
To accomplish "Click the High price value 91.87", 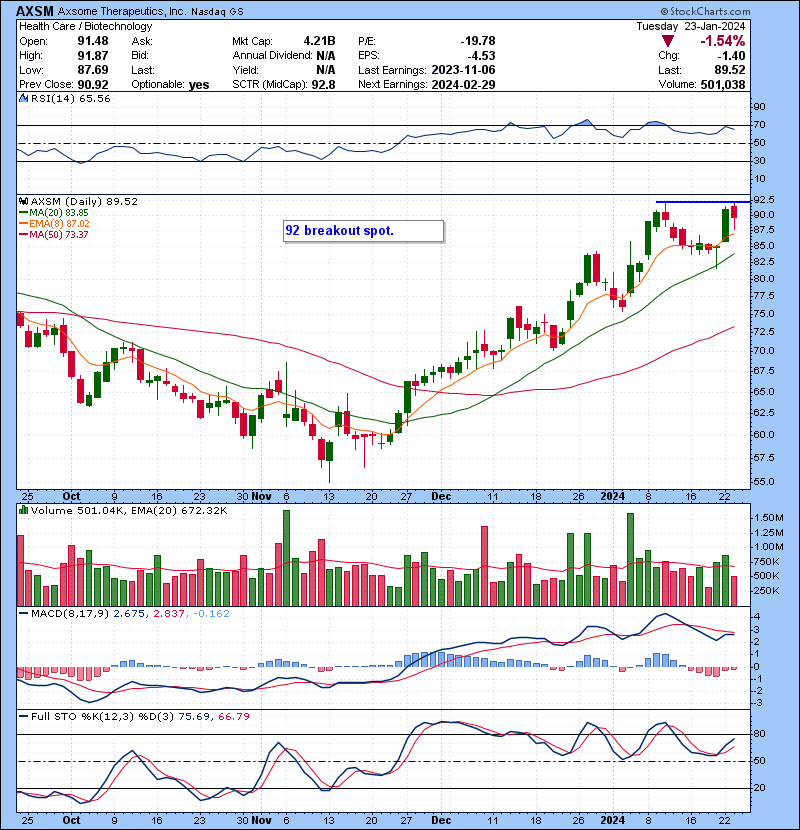I will tap(93, 56).
